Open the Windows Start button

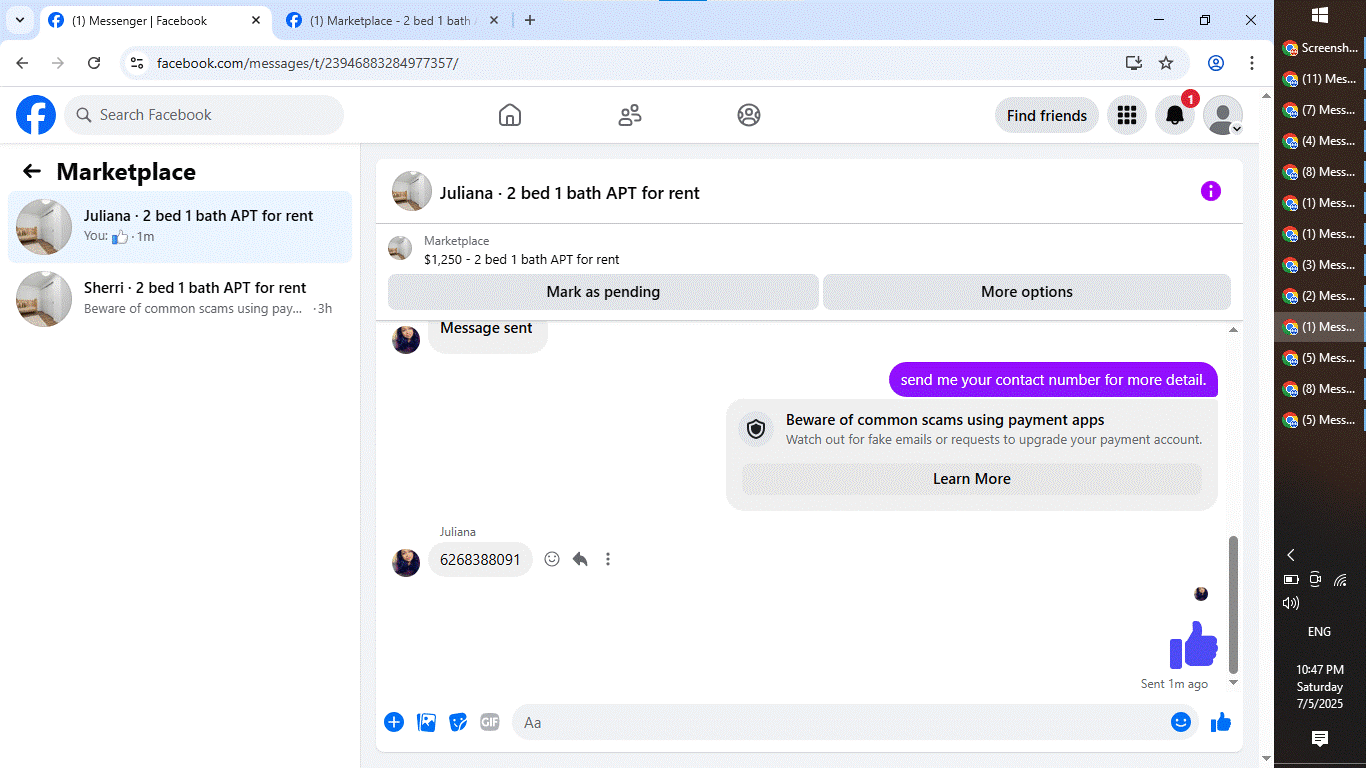(x=1320, y=15)
